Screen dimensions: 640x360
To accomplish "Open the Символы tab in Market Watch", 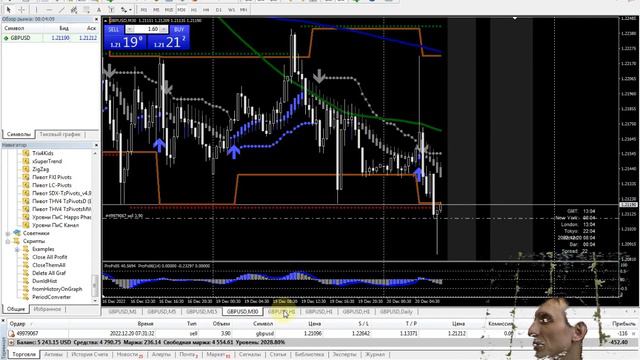I will click(x=19, y=134).
